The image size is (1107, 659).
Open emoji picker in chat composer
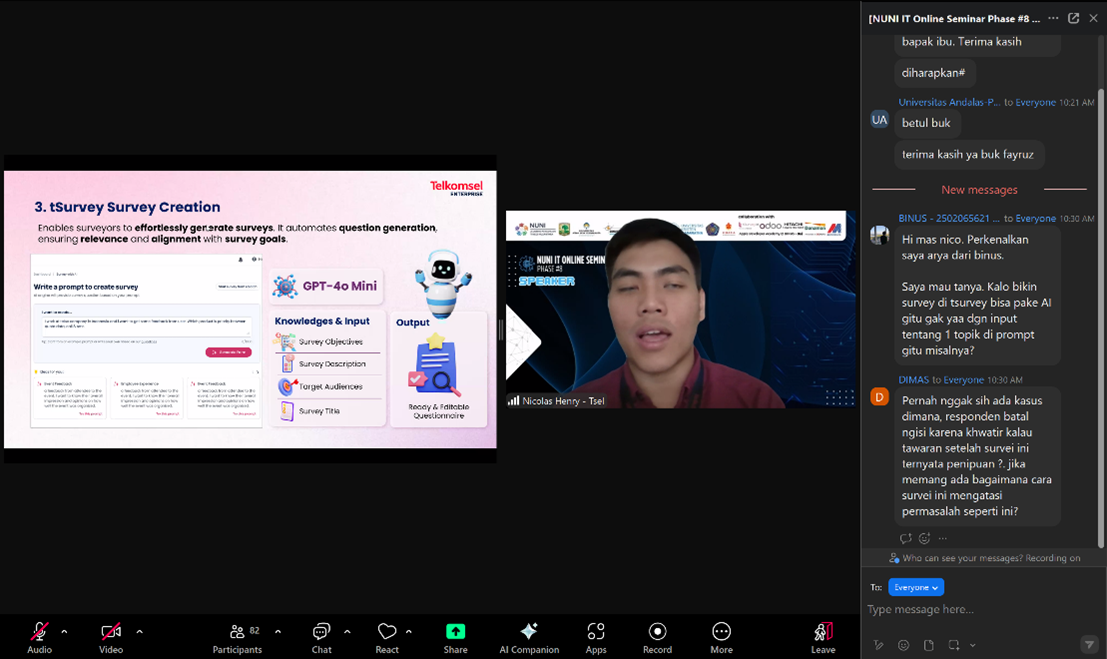[x=903, y=645]
